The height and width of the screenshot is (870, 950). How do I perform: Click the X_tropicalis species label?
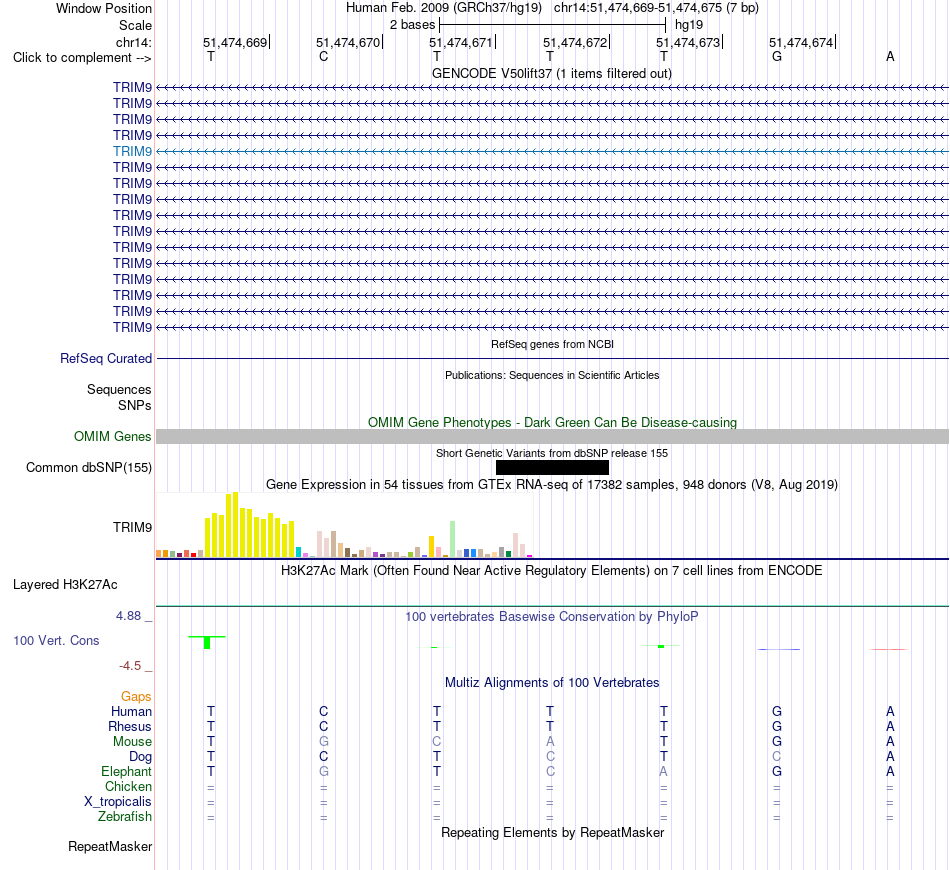click(118, 802)
